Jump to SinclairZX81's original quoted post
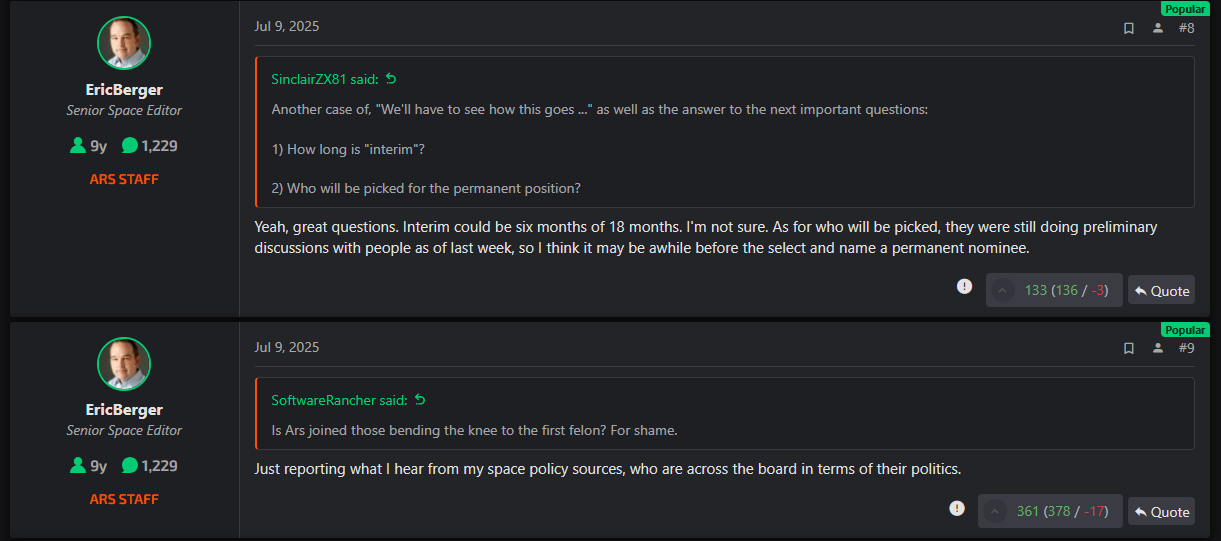1221x541 pixels. pos(391,79)
